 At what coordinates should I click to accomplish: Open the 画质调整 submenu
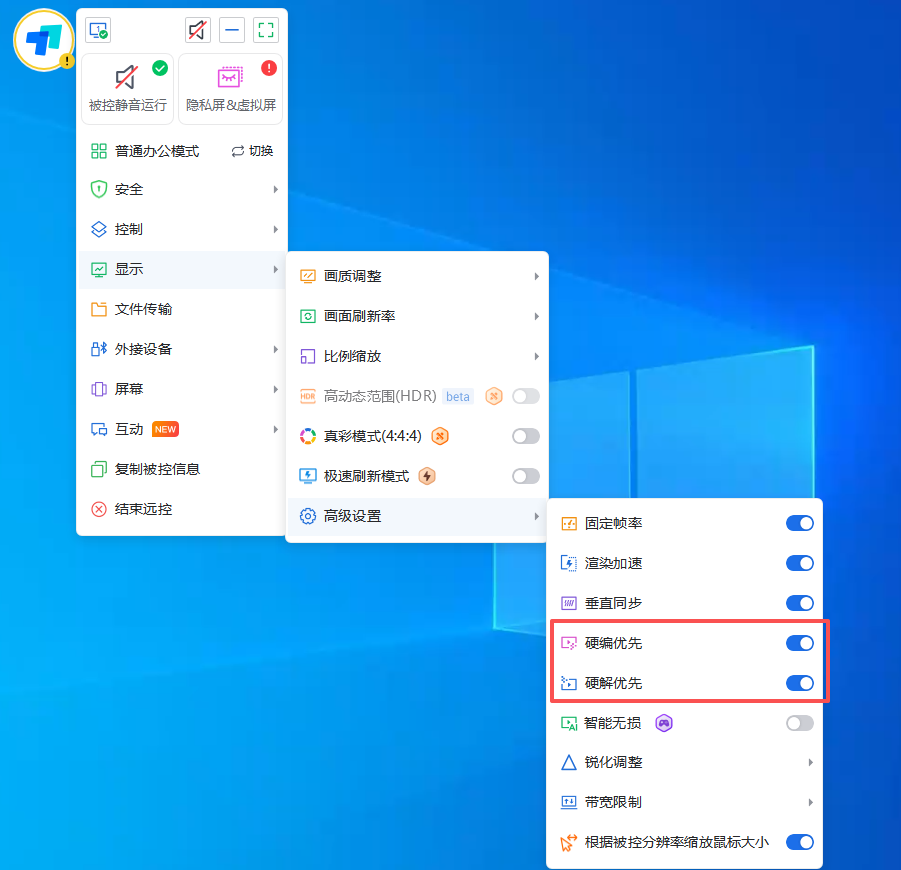(x=418, y=276)
